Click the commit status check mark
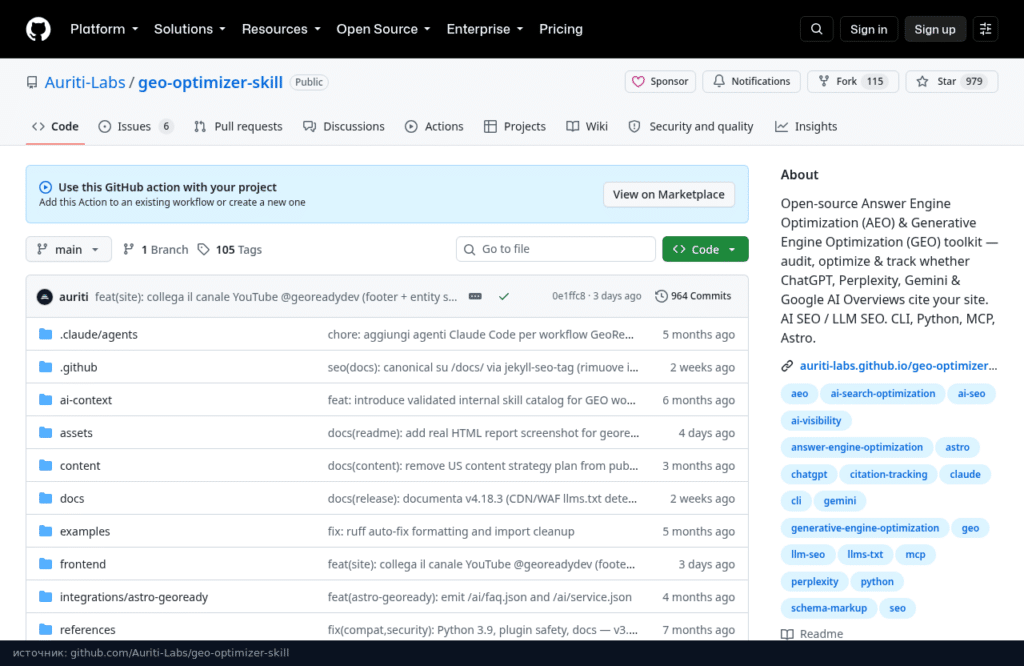 (x=504, y=296)
